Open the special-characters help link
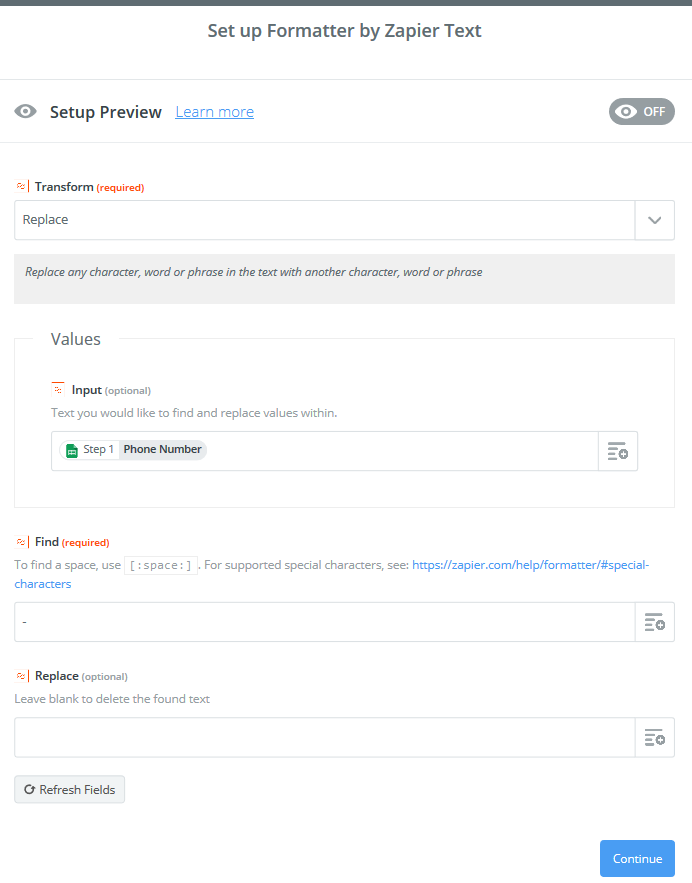The height and width of the screenshot is (883, 692). coord(332,574)
